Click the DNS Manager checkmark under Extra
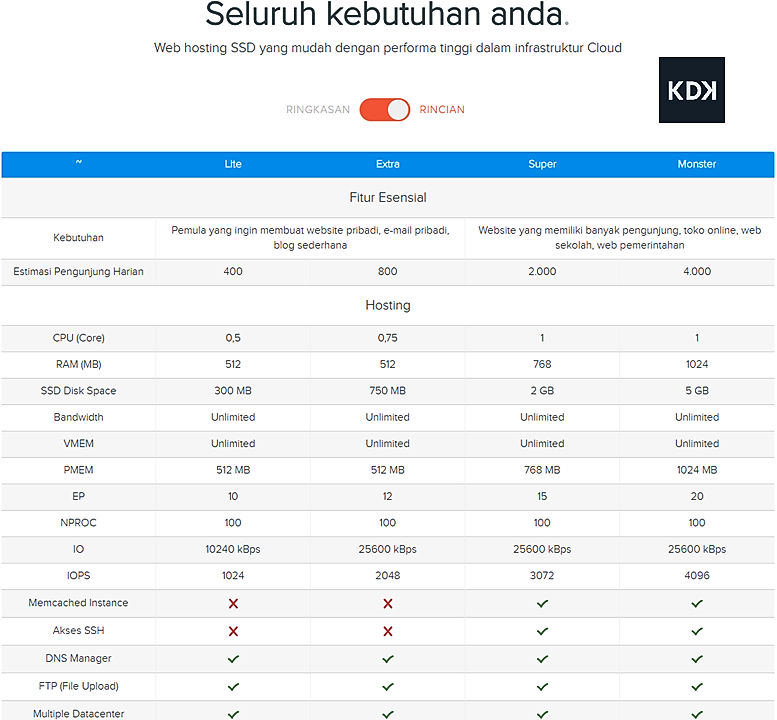 388,659
